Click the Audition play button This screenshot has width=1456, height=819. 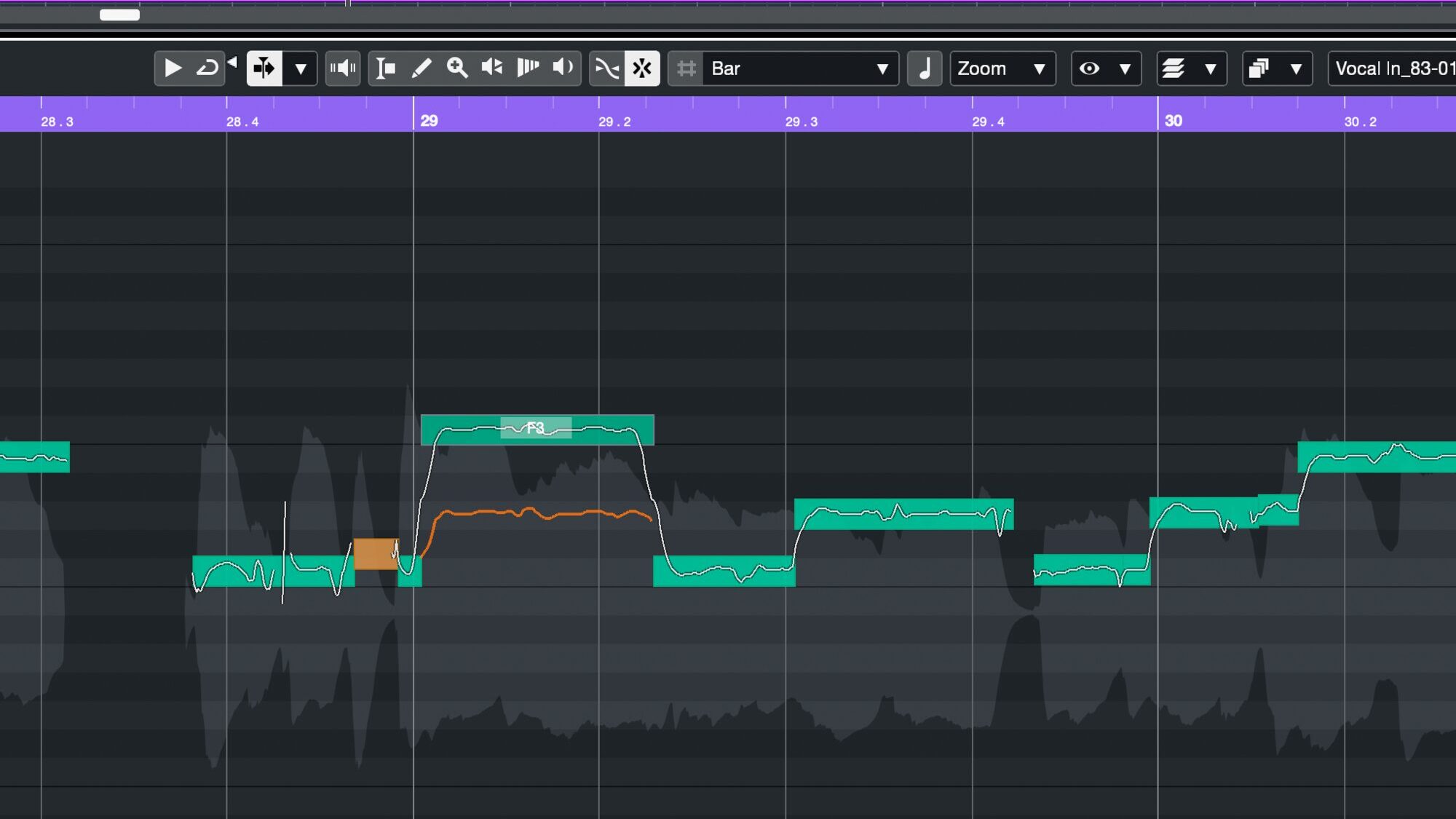(173, 68)
